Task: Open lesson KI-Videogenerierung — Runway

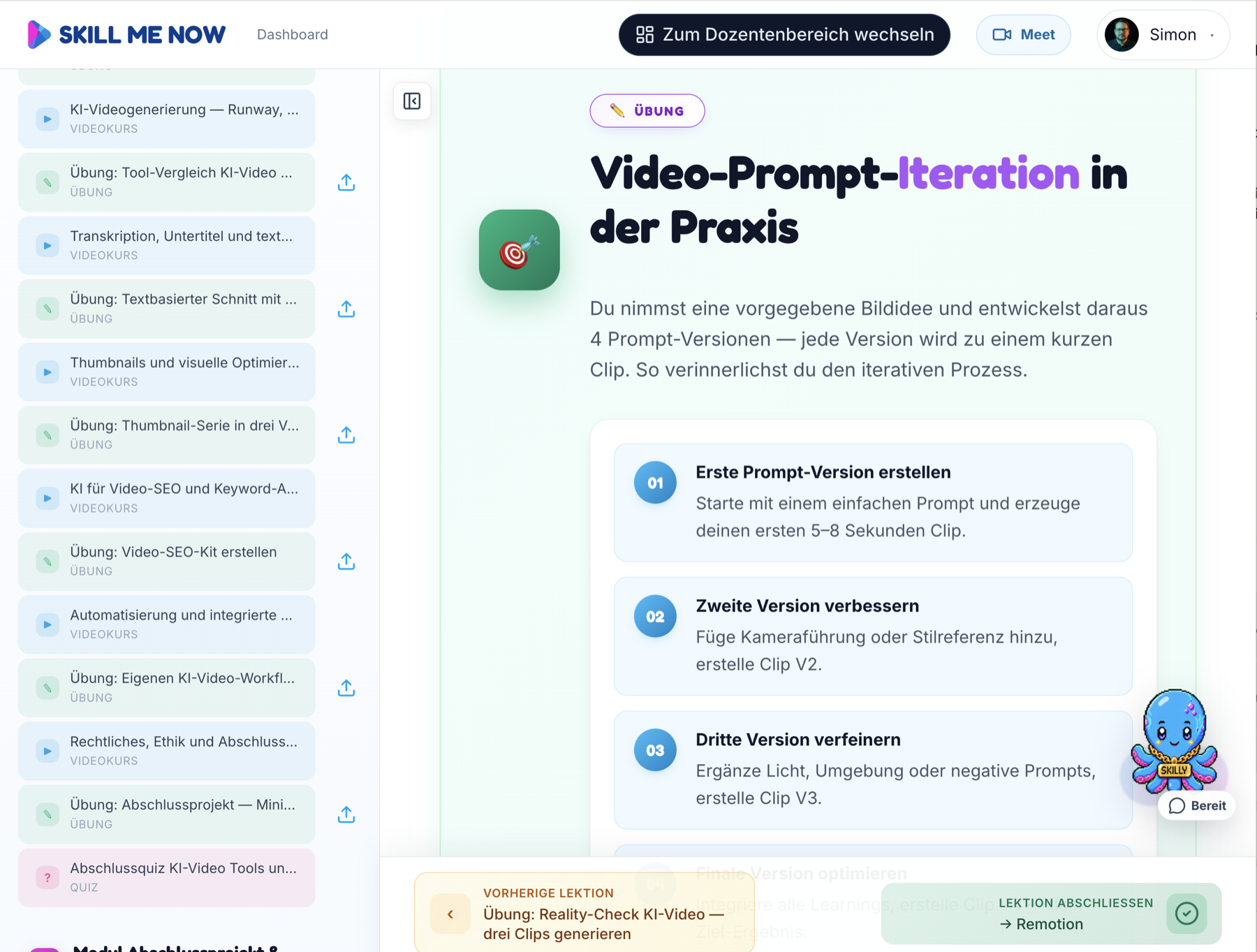Action: pyautogui.click(x=167, y=119)
